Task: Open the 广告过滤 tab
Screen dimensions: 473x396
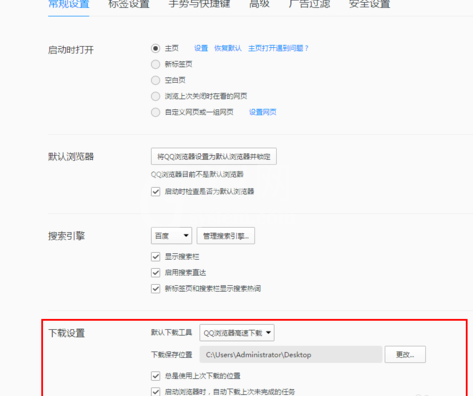Action: click(309, 4)
